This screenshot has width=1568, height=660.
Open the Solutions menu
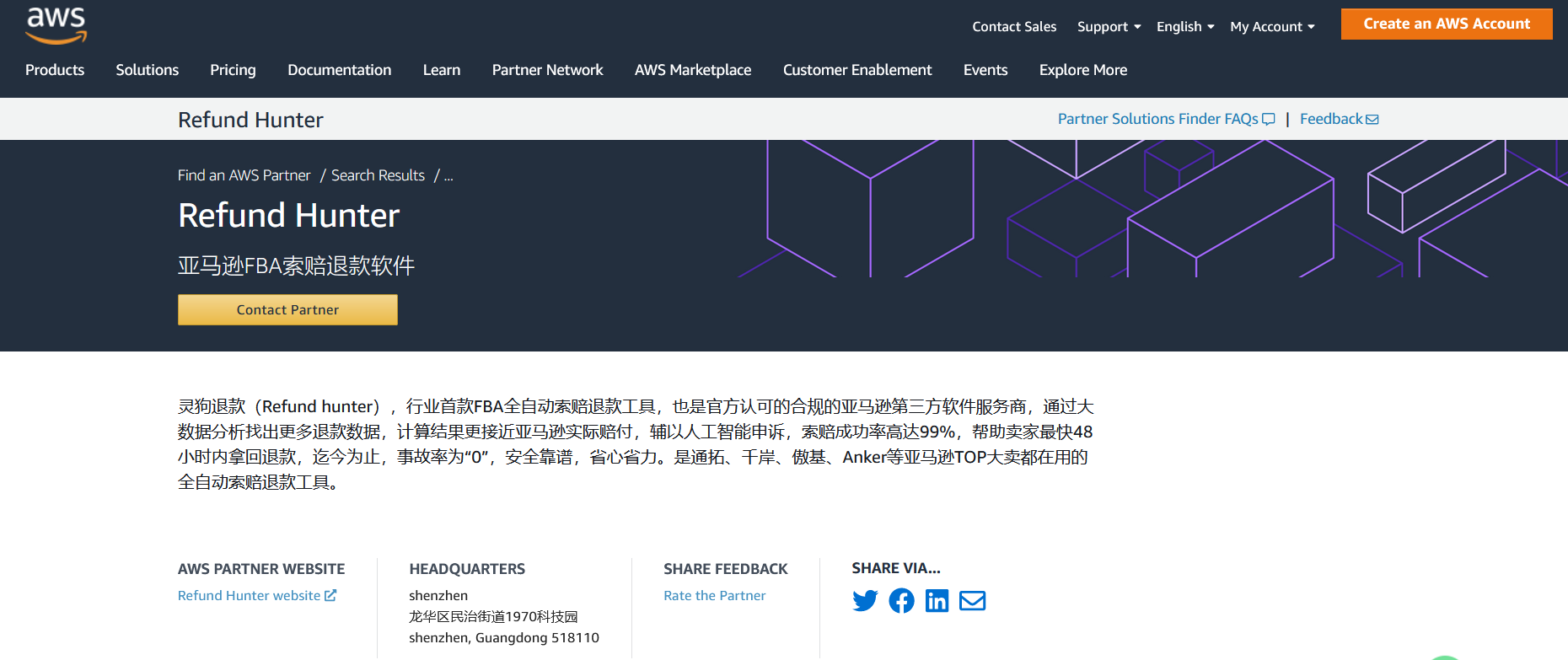pyautogui.click(x=148, y=70)
